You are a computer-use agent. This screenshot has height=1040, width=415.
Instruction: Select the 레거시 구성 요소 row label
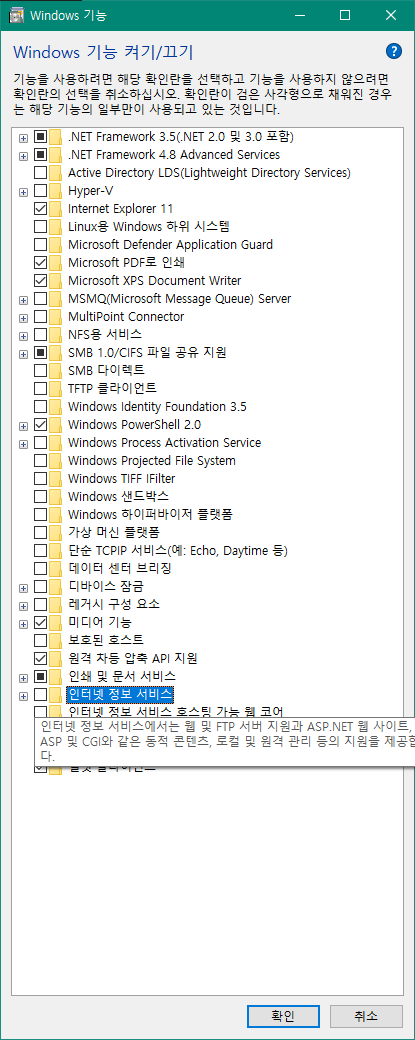tap(114, 604)
